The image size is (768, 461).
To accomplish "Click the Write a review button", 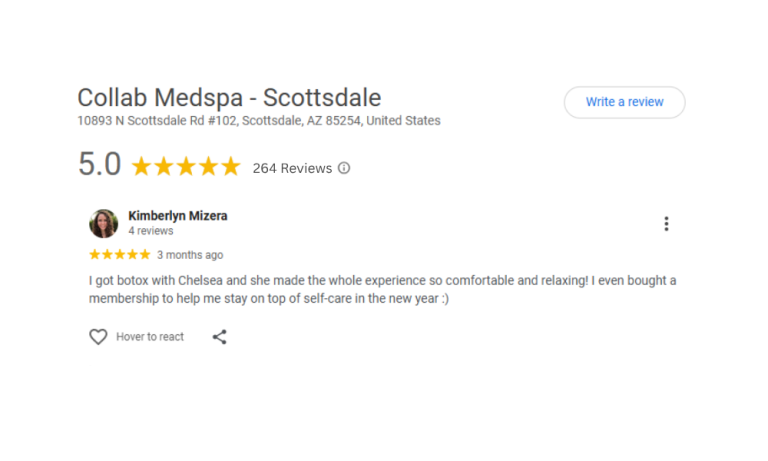I will coord(624,102).
